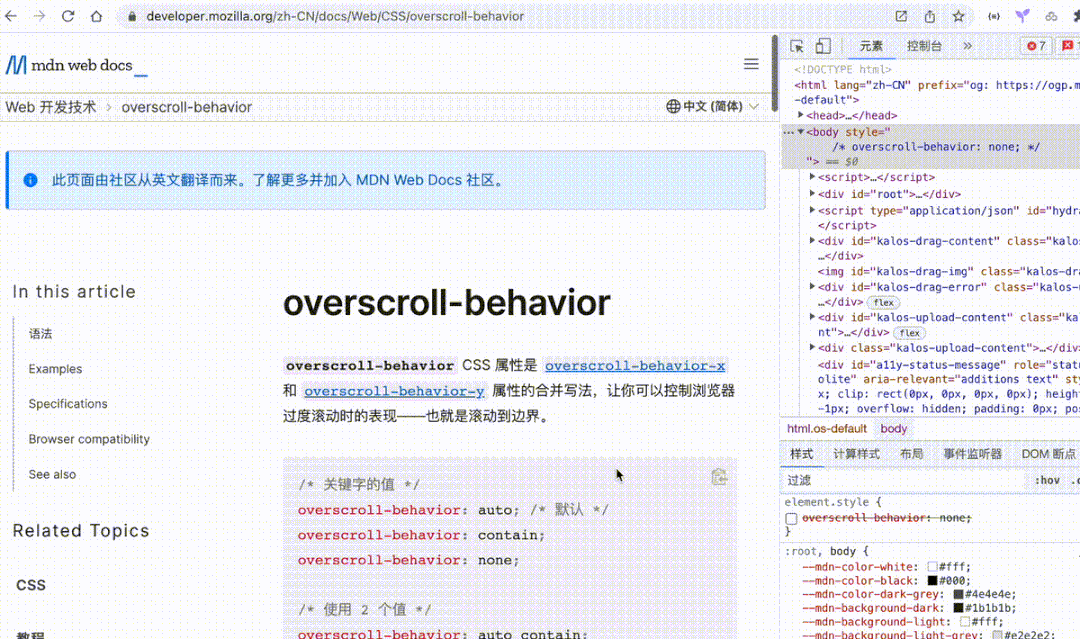Image resolution: width=1080 pixels, height=639 pixels.
Task: Expand the head element node
Action: tap(801, 115)
